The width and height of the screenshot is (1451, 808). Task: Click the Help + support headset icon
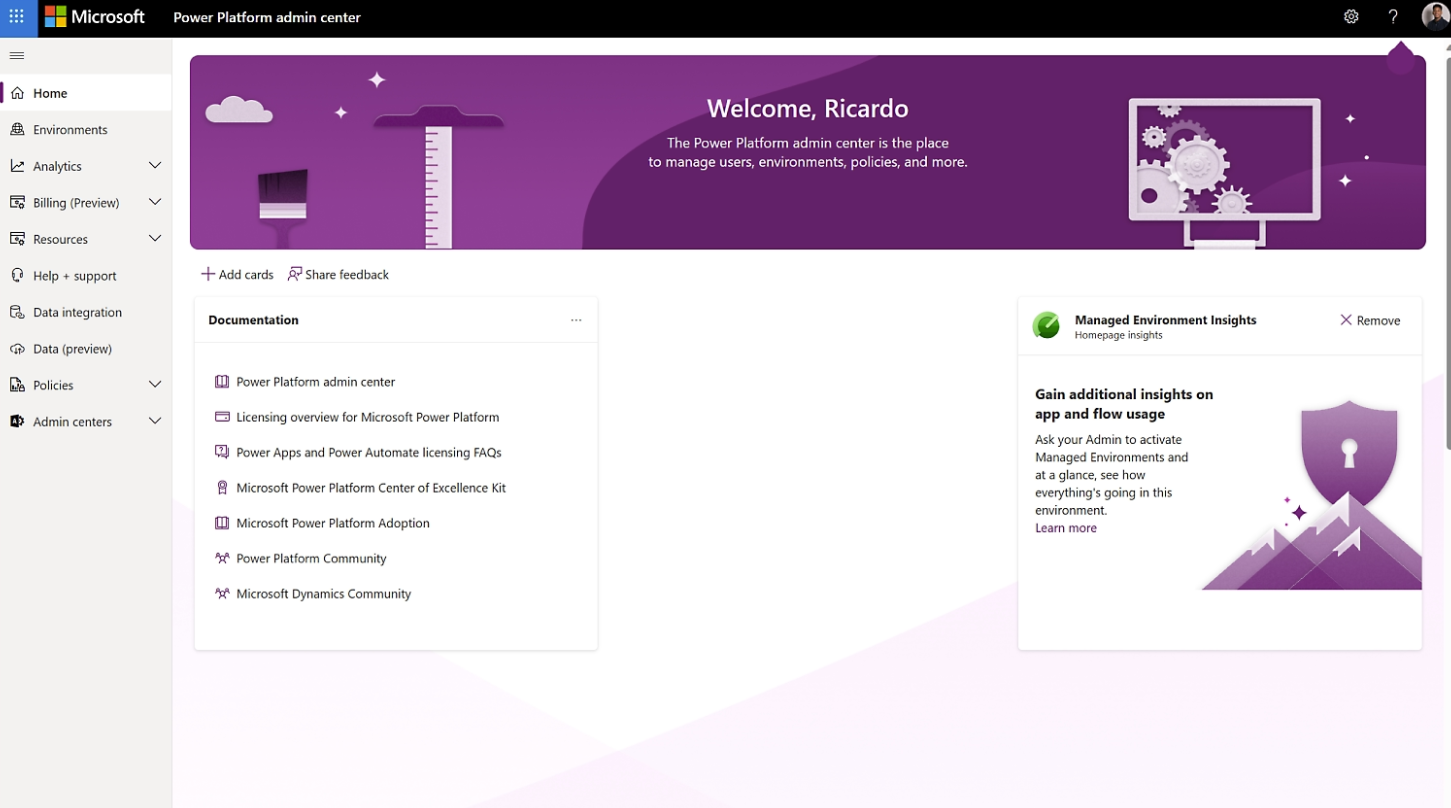(17, 276)
